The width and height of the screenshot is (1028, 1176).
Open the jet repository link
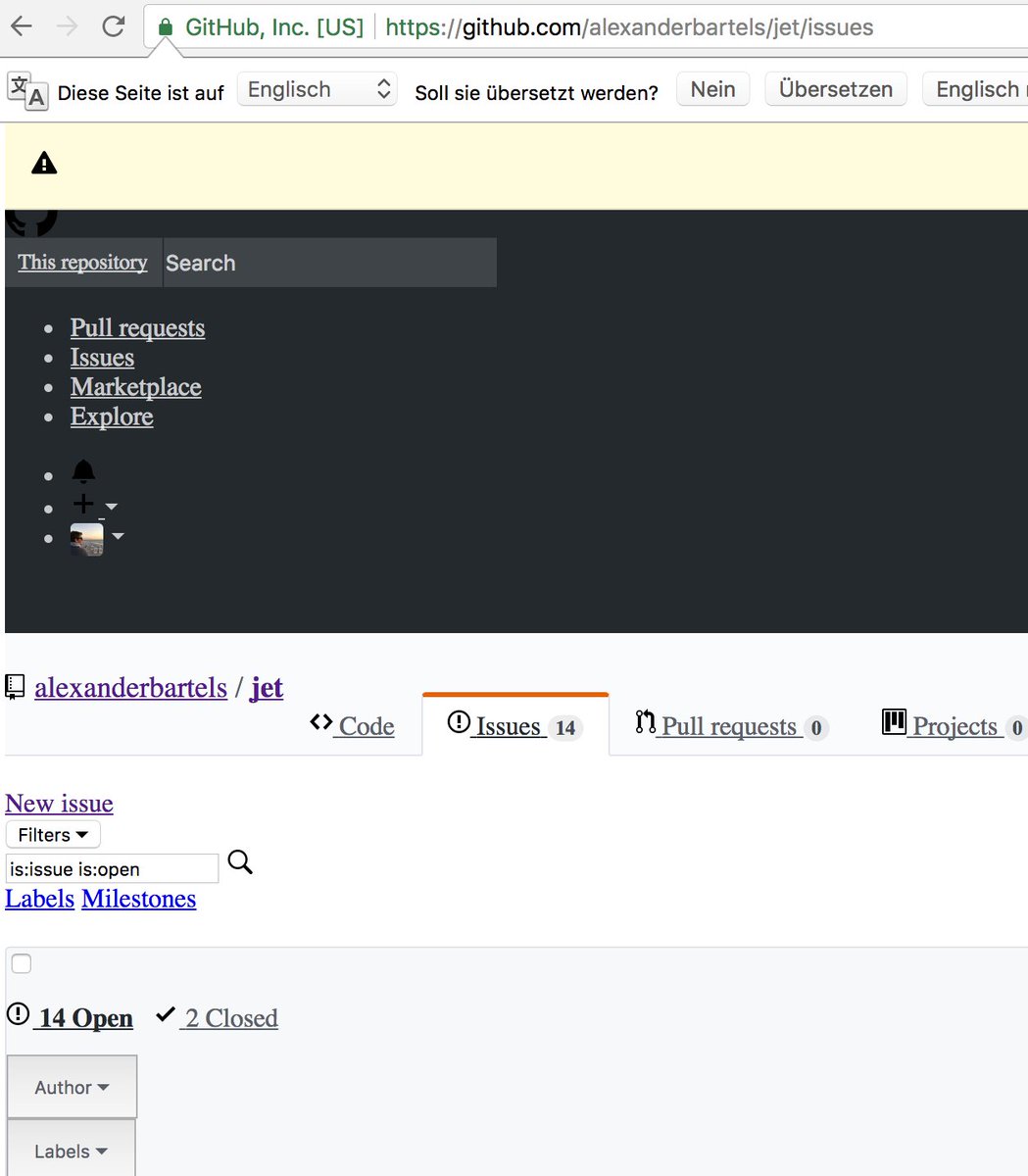(x=267, y=688)
